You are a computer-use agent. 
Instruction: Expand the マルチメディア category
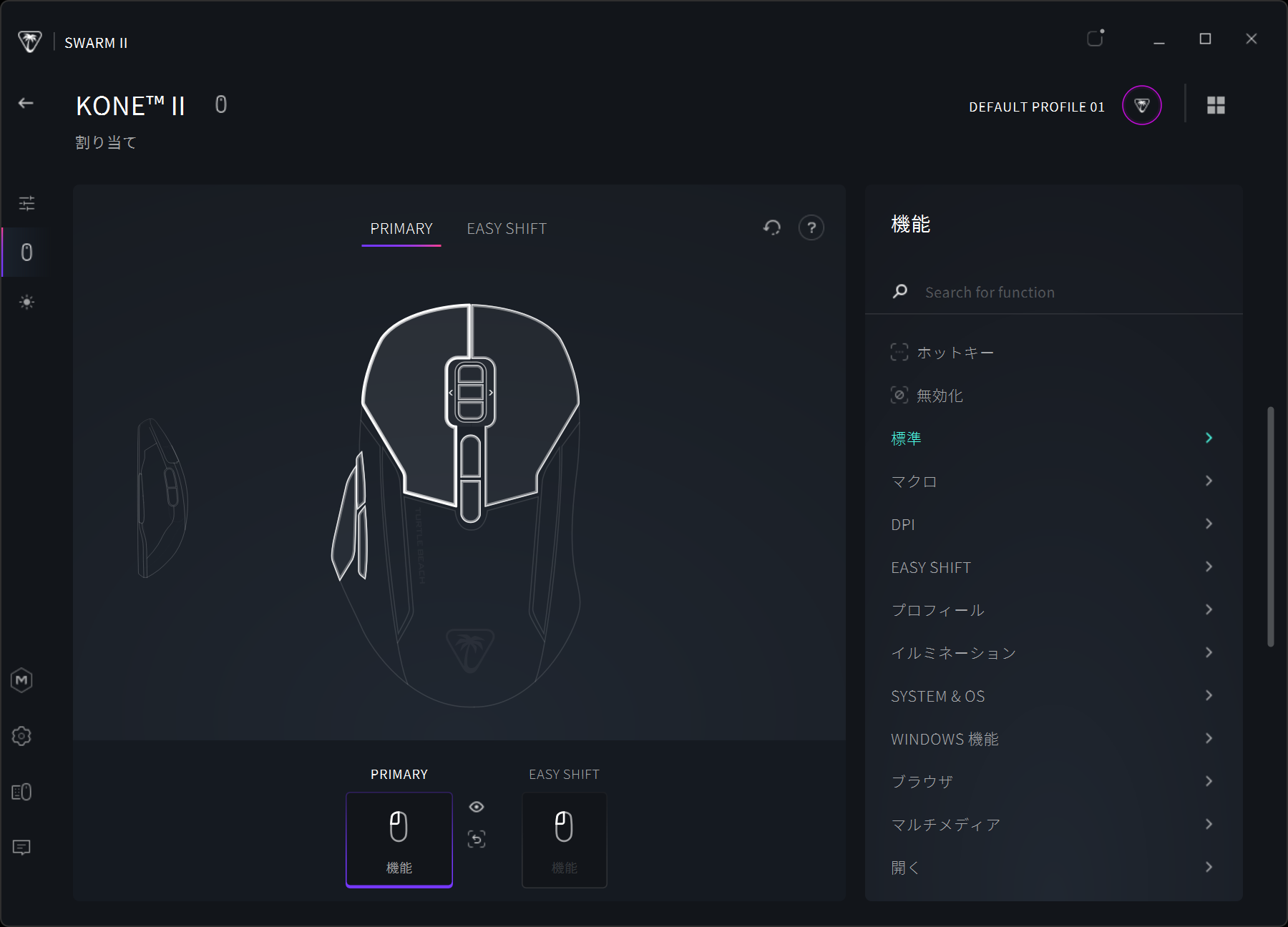[1053, 825]
